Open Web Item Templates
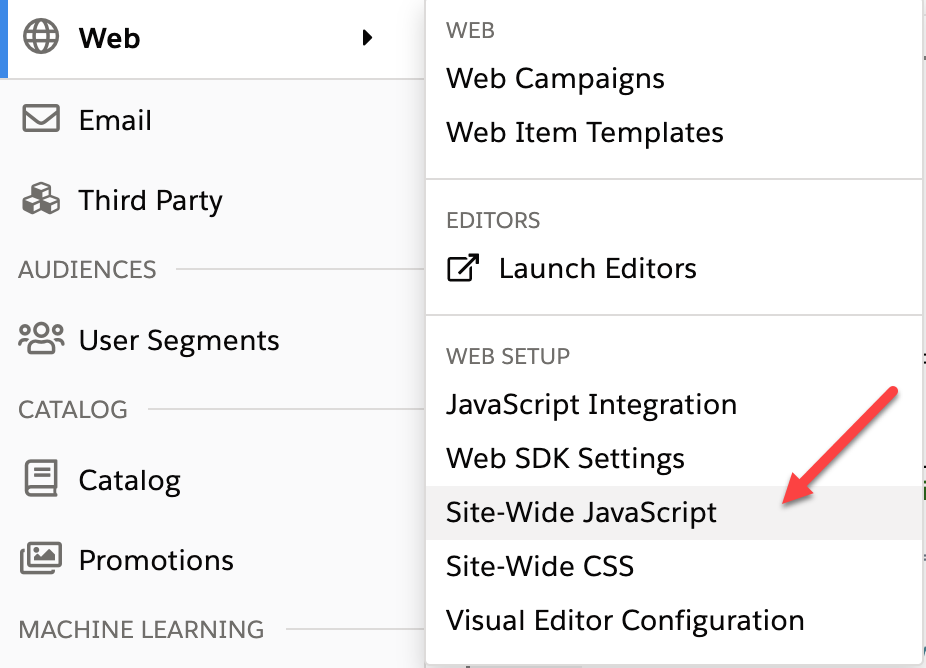 (x=585, y=132)
